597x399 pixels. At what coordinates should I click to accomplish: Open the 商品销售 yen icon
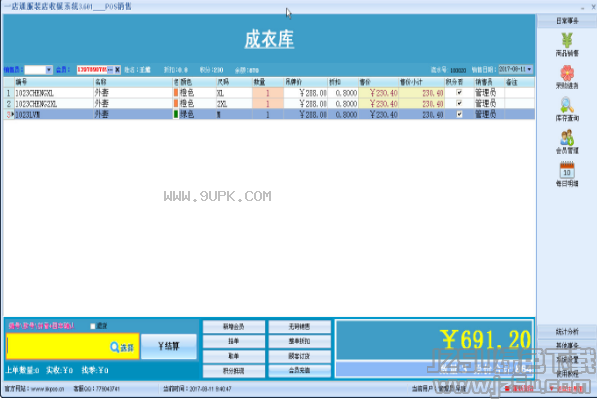point(567,40)
